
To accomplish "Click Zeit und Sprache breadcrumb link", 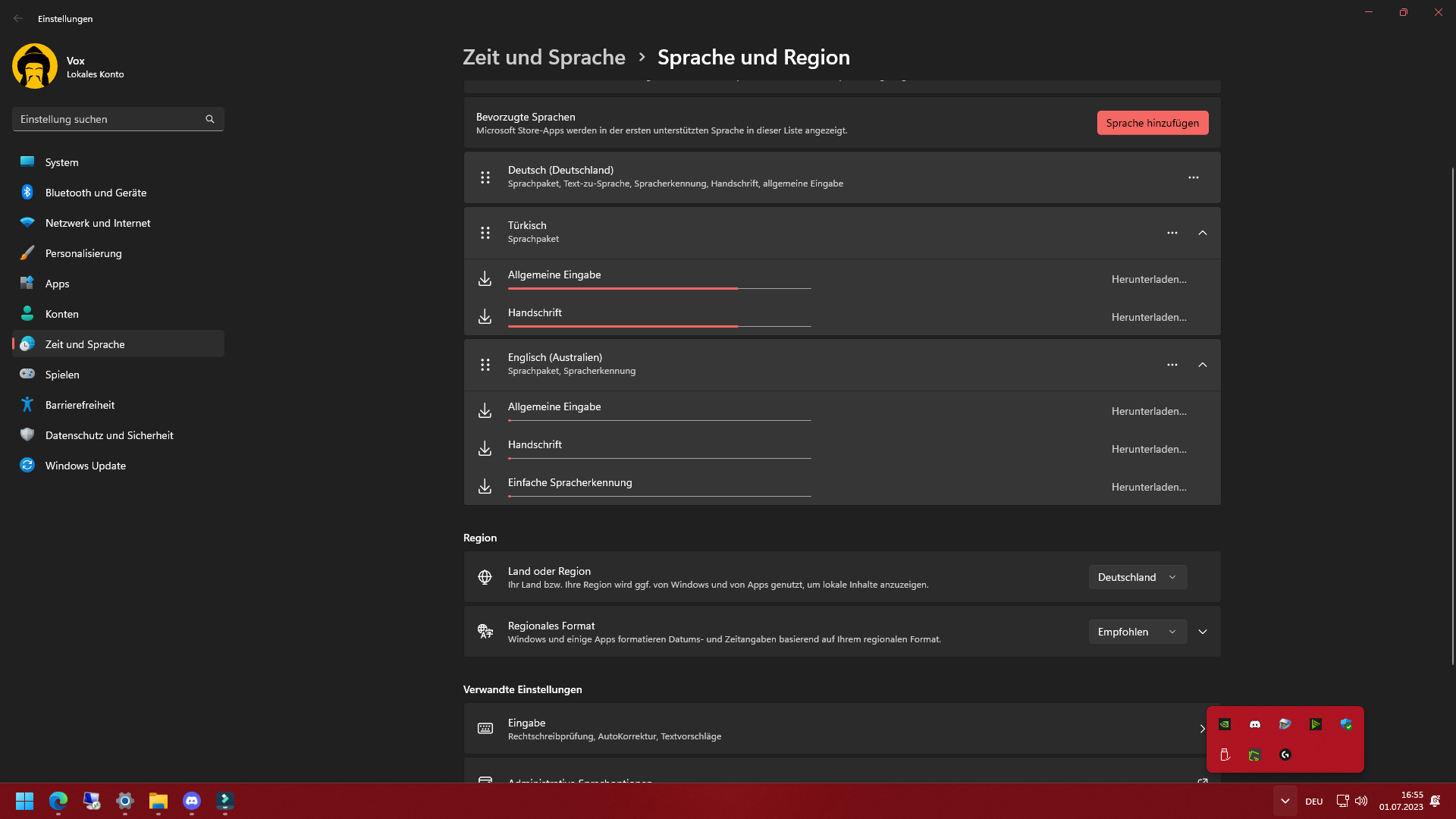I will click(x=544, y=58).
